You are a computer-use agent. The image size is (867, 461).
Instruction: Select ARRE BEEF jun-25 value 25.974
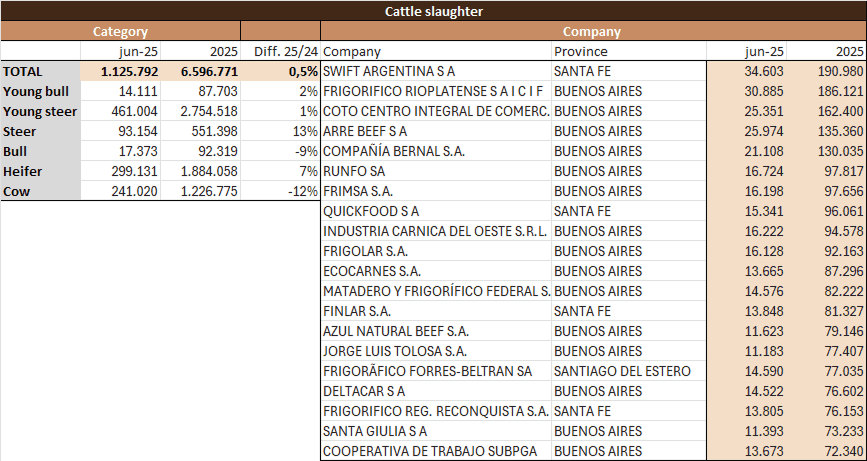tap(746, 131)
